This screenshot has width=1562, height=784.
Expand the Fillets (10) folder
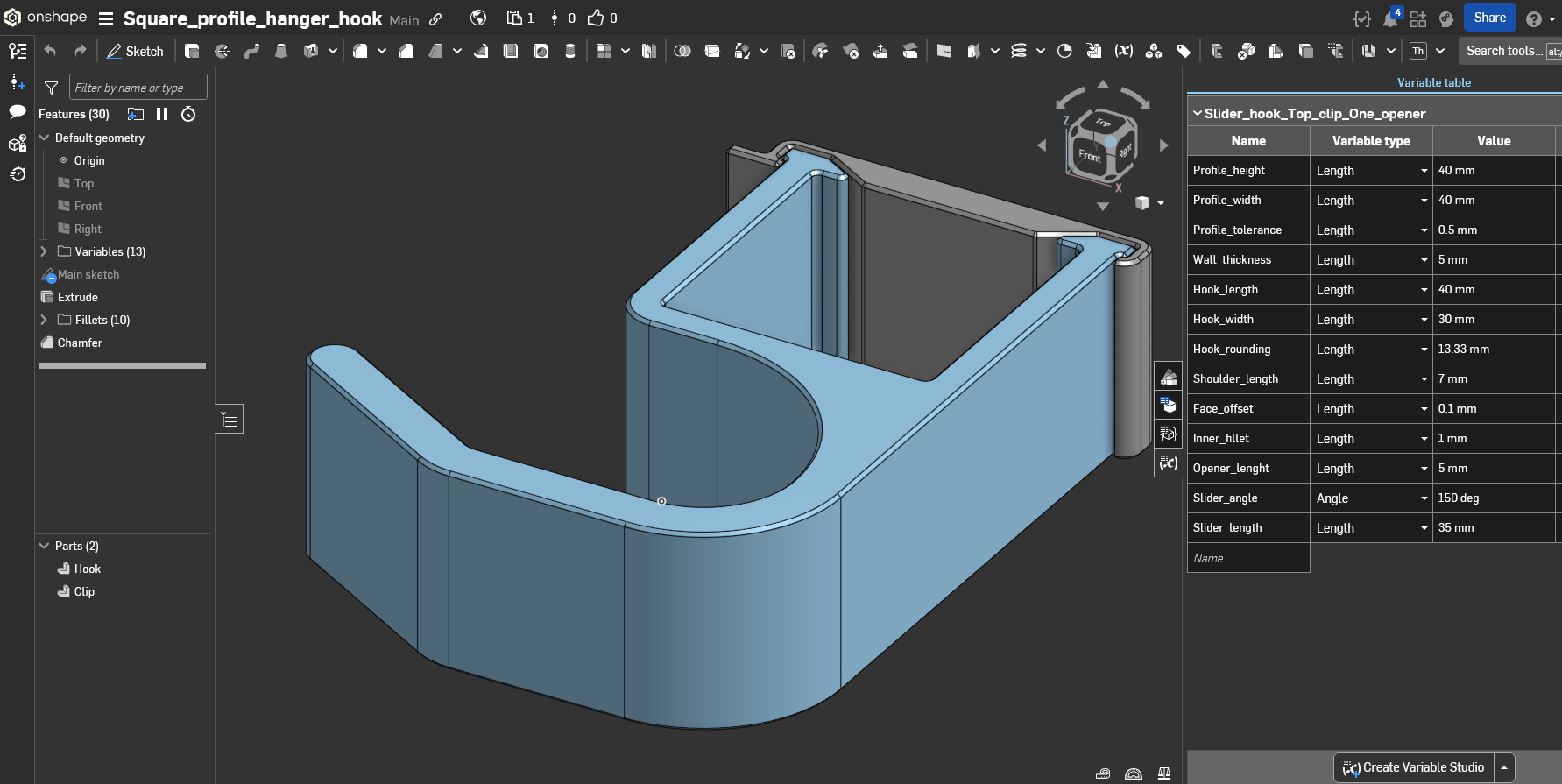[x=44, y=320]
